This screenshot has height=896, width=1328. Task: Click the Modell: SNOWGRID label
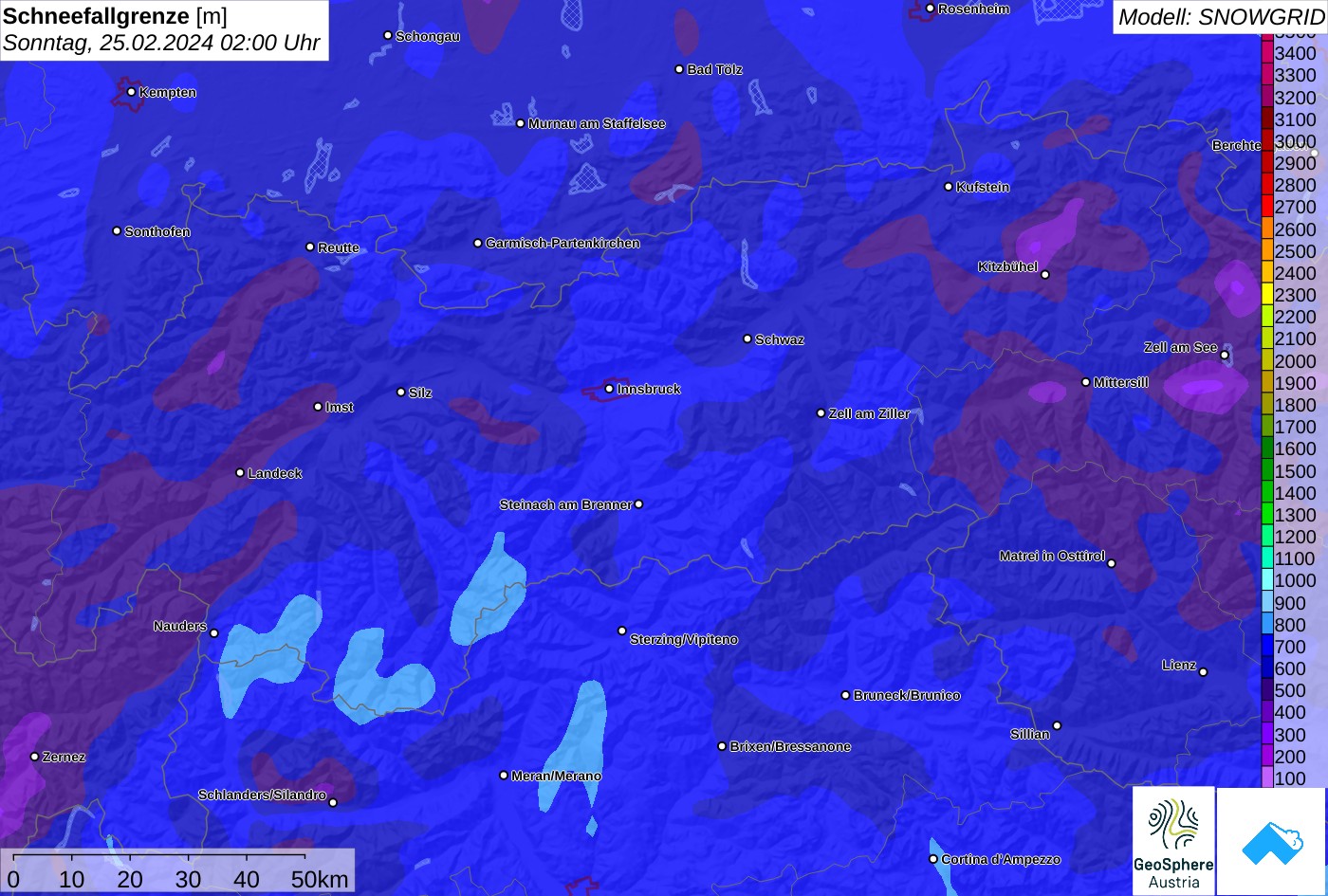(1220, 16)
